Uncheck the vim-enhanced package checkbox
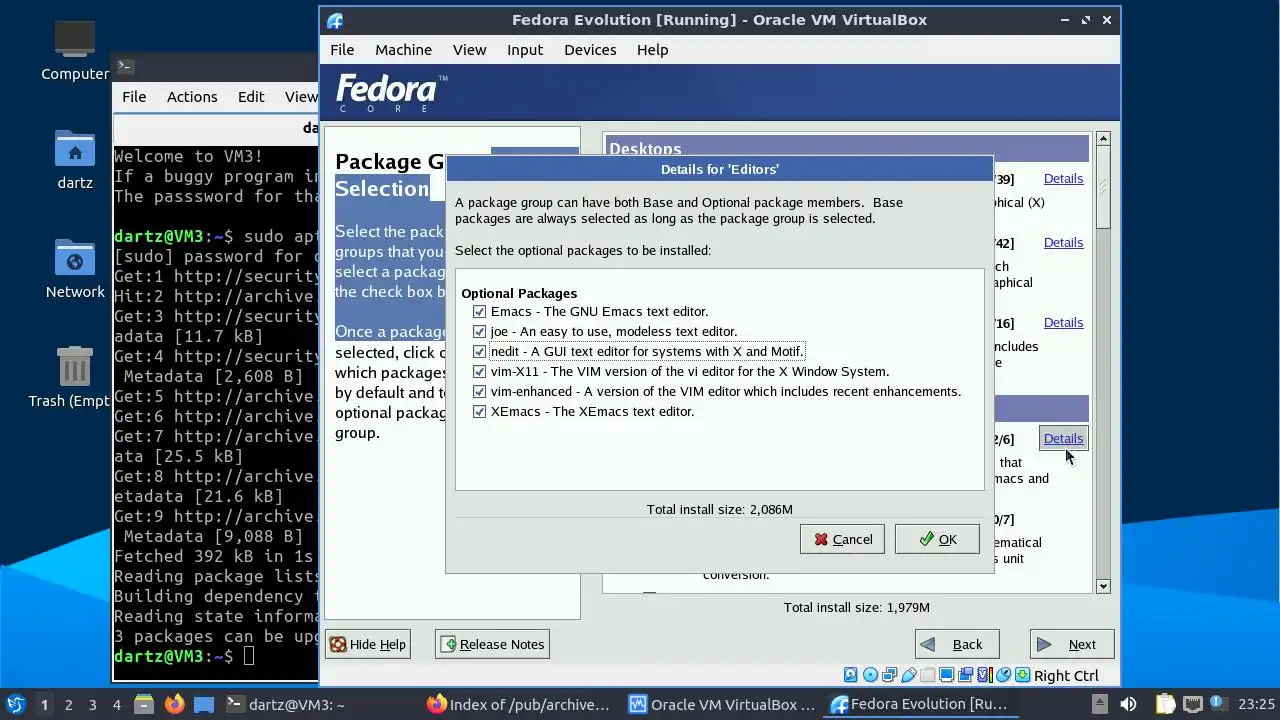This screenshot has width=1280, height=720. [479, 391]
